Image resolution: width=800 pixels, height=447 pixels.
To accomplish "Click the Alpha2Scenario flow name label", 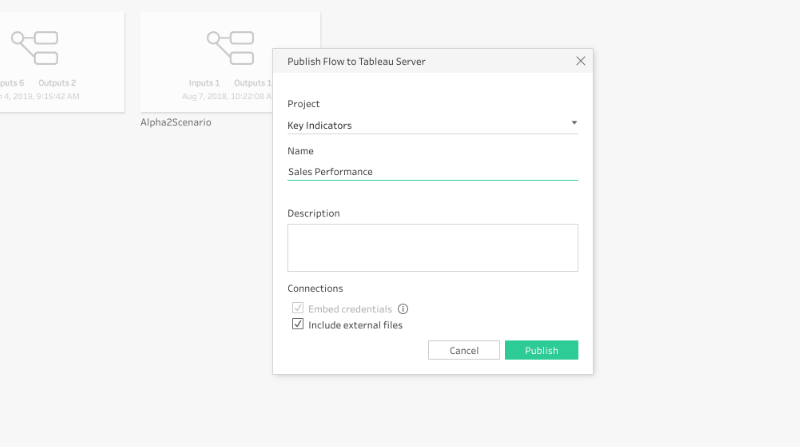I will tap(176, 122).
